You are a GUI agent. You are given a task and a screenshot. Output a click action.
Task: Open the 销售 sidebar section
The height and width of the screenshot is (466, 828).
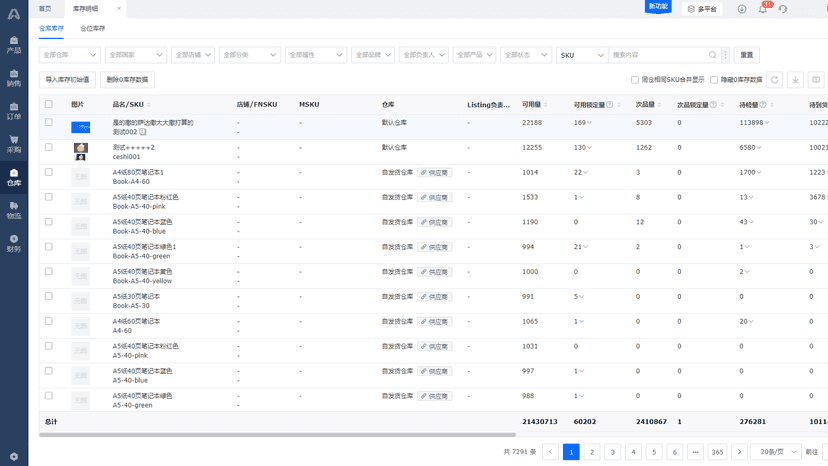tap(14, 78)
